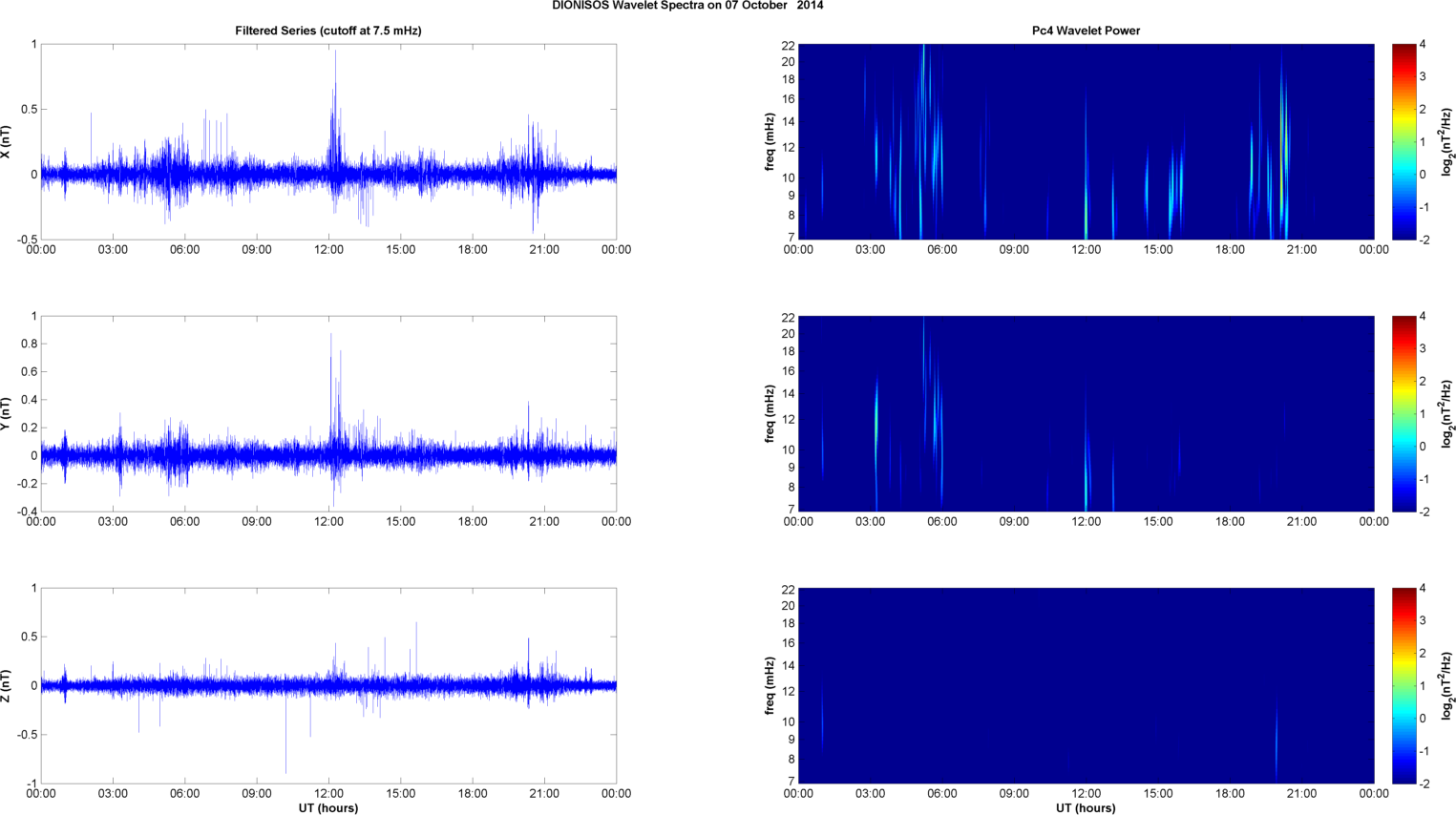
Task: Click the log2(nT²/Hz) label of top colorbar
Action: point(1446,141)
